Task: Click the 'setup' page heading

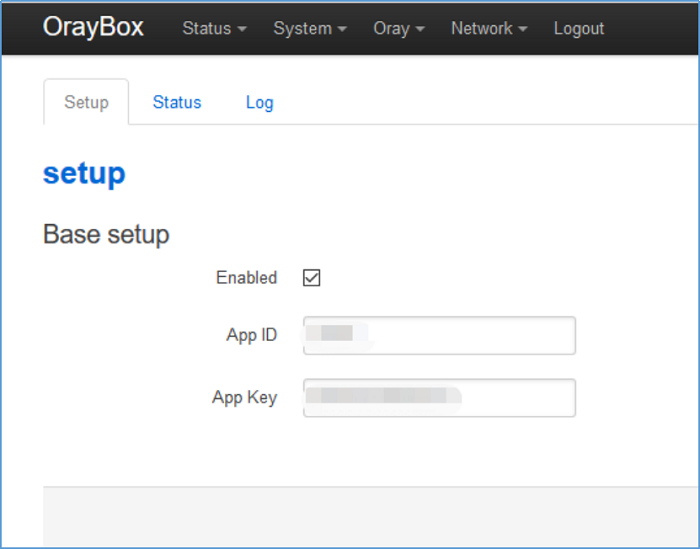Action: [x=84, y=174]
